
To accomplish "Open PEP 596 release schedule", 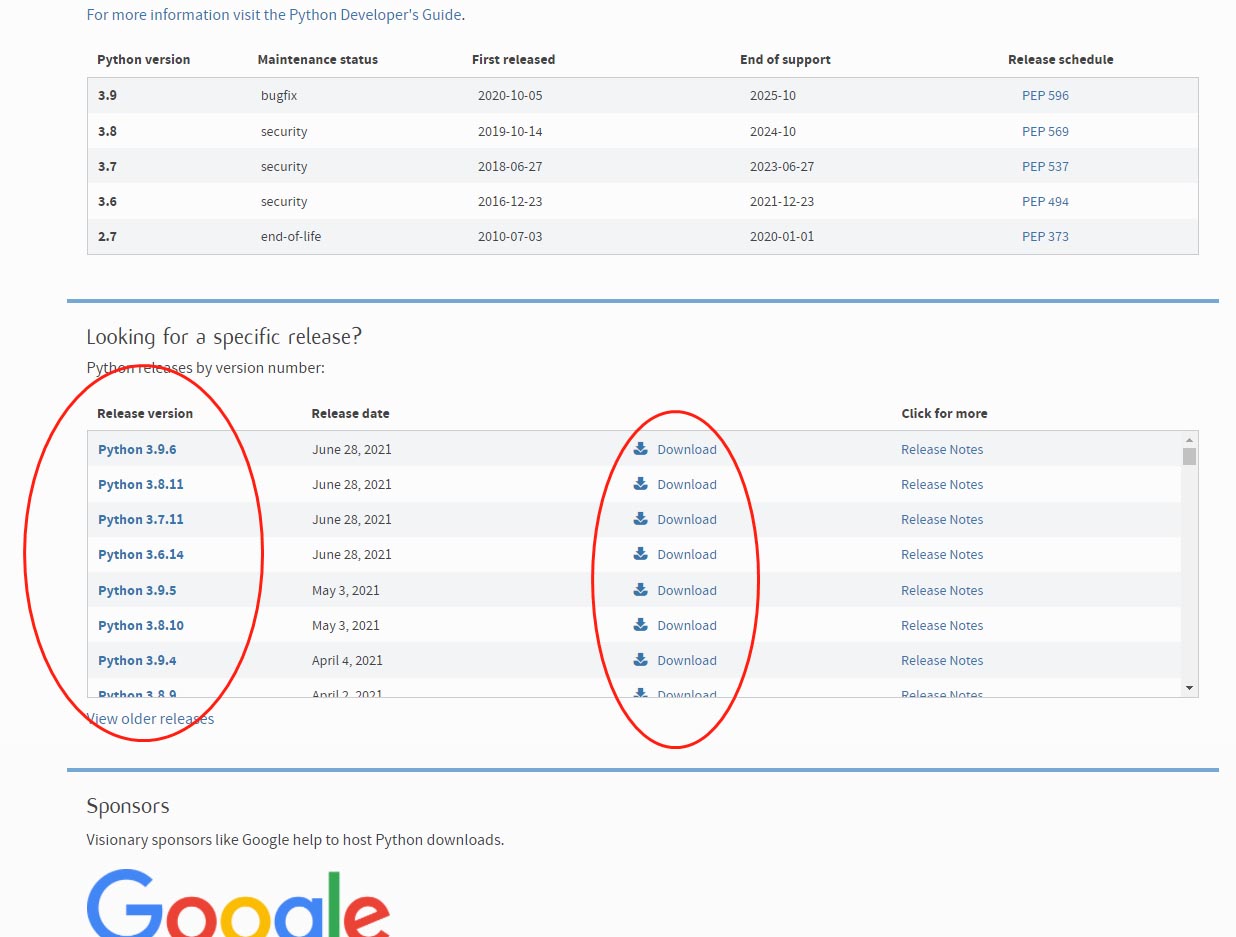I will pyautogui.click(x=1045, y=96).
